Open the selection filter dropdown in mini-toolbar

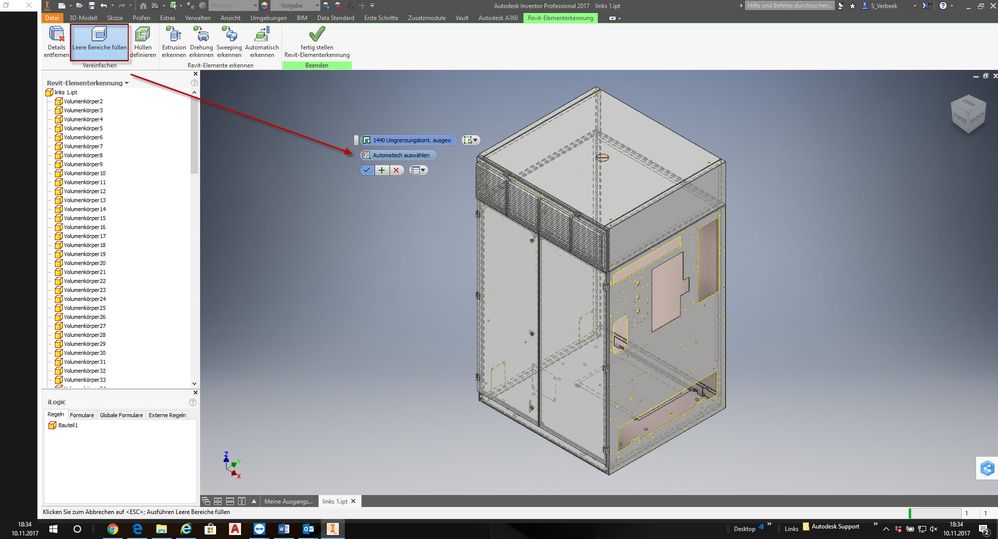point(471,140)
